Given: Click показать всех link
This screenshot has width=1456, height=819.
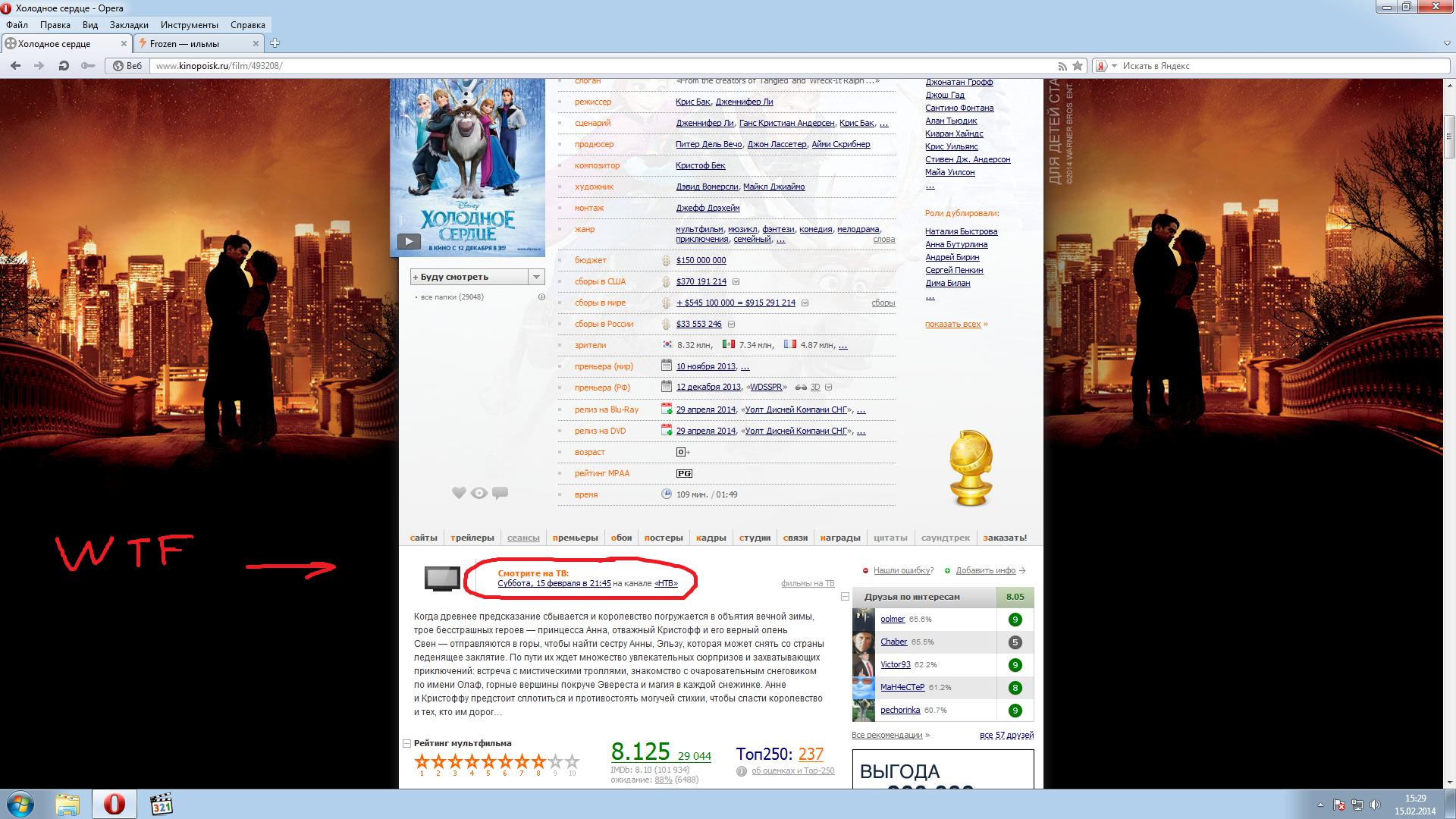Looking at the screenshot, I should 953,324.
